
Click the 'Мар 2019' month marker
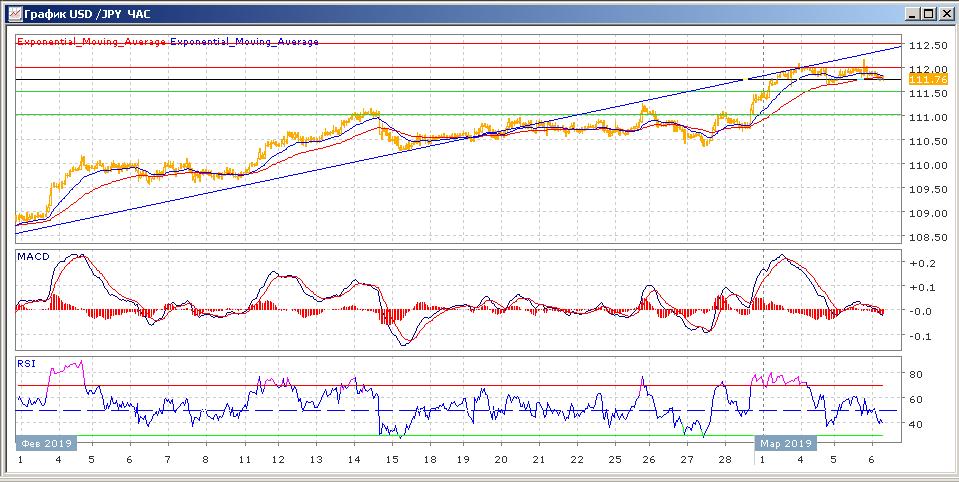click(x=786, y=442)
